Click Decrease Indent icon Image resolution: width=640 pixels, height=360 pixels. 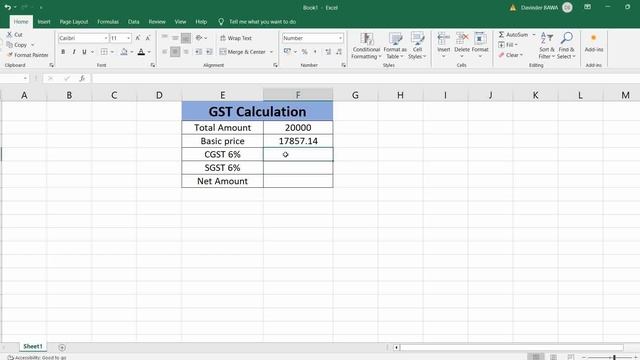(x=198, y=52)
